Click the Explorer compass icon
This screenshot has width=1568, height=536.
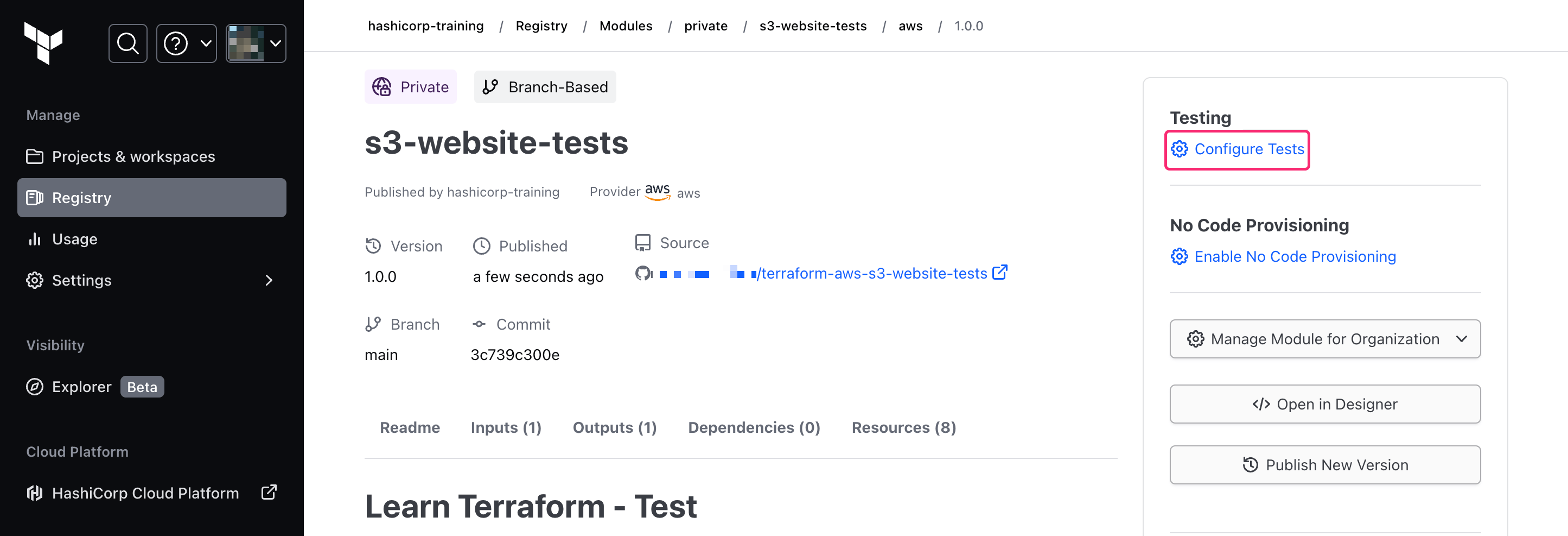pyautogui.click(x=35, y=387)
